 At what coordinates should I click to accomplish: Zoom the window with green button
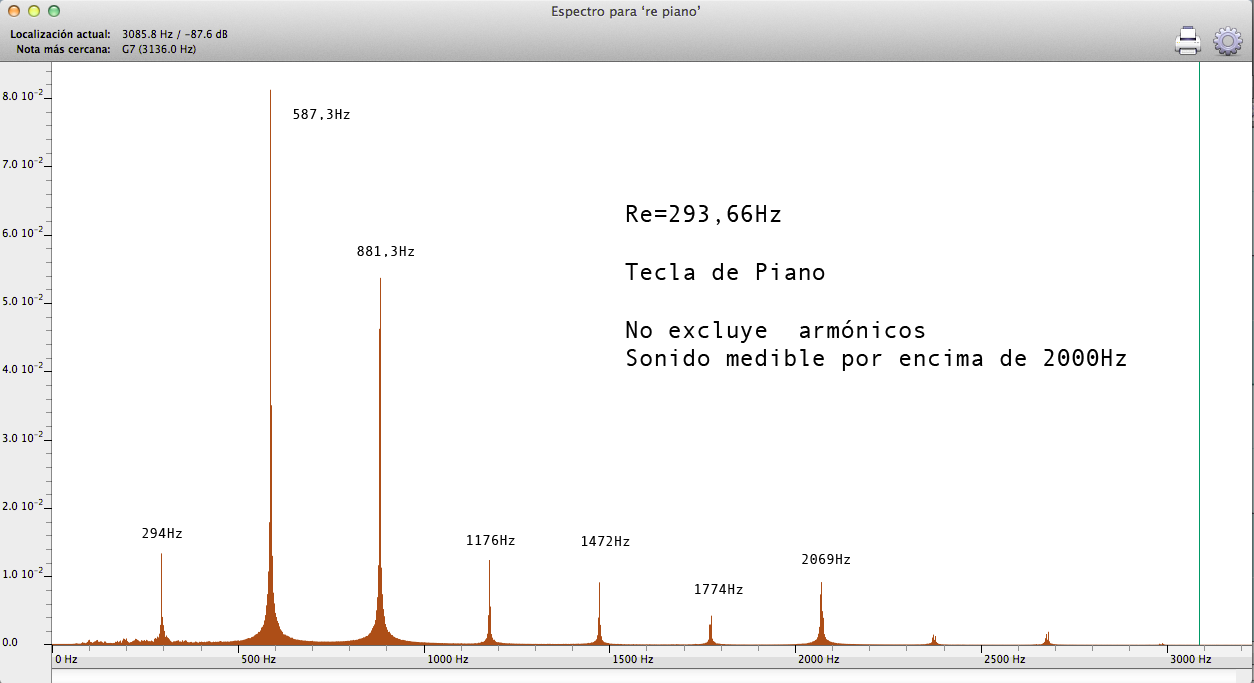[x=54, y=11]
